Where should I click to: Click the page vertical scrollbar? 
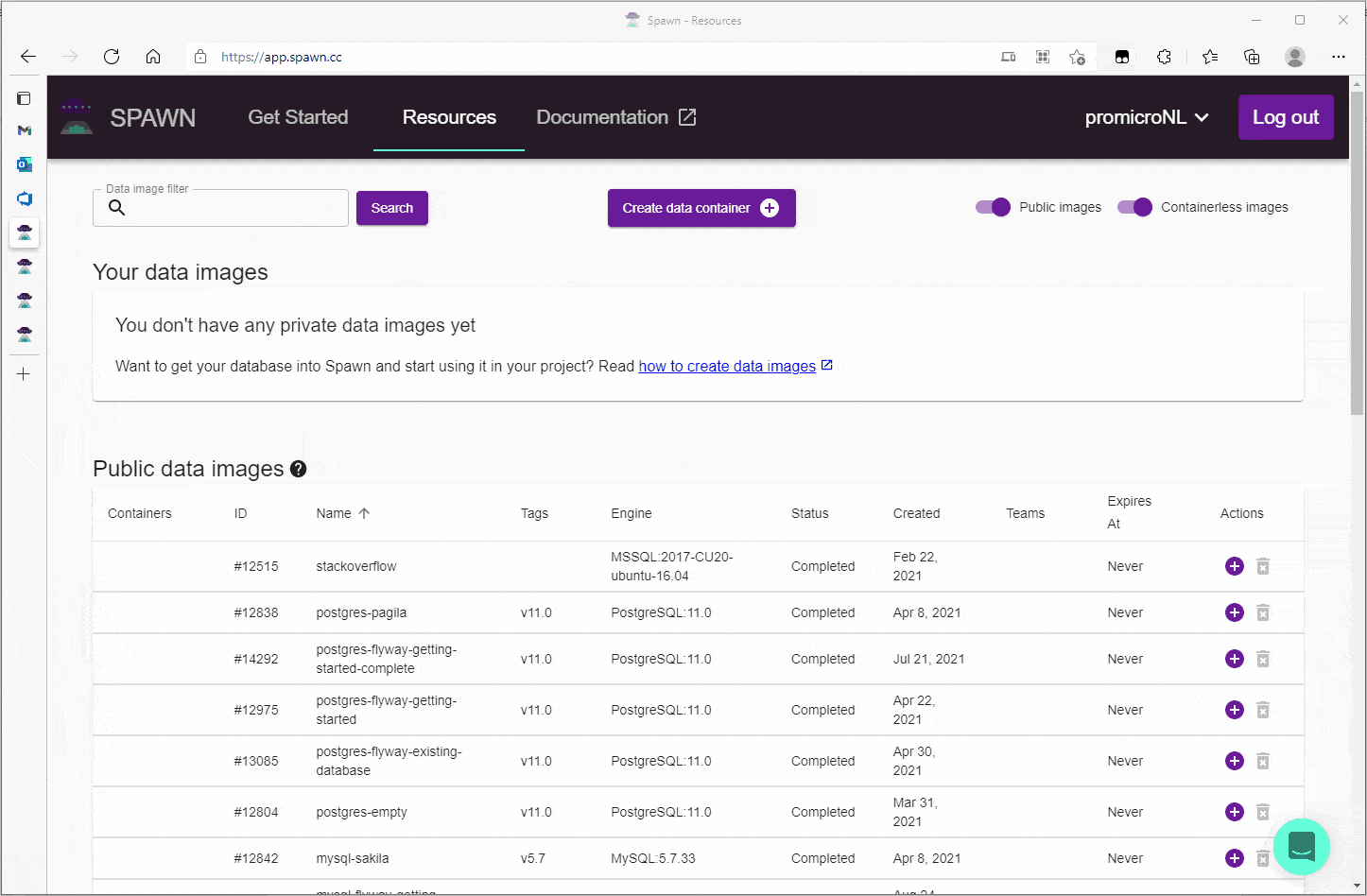click(1358, 255)
